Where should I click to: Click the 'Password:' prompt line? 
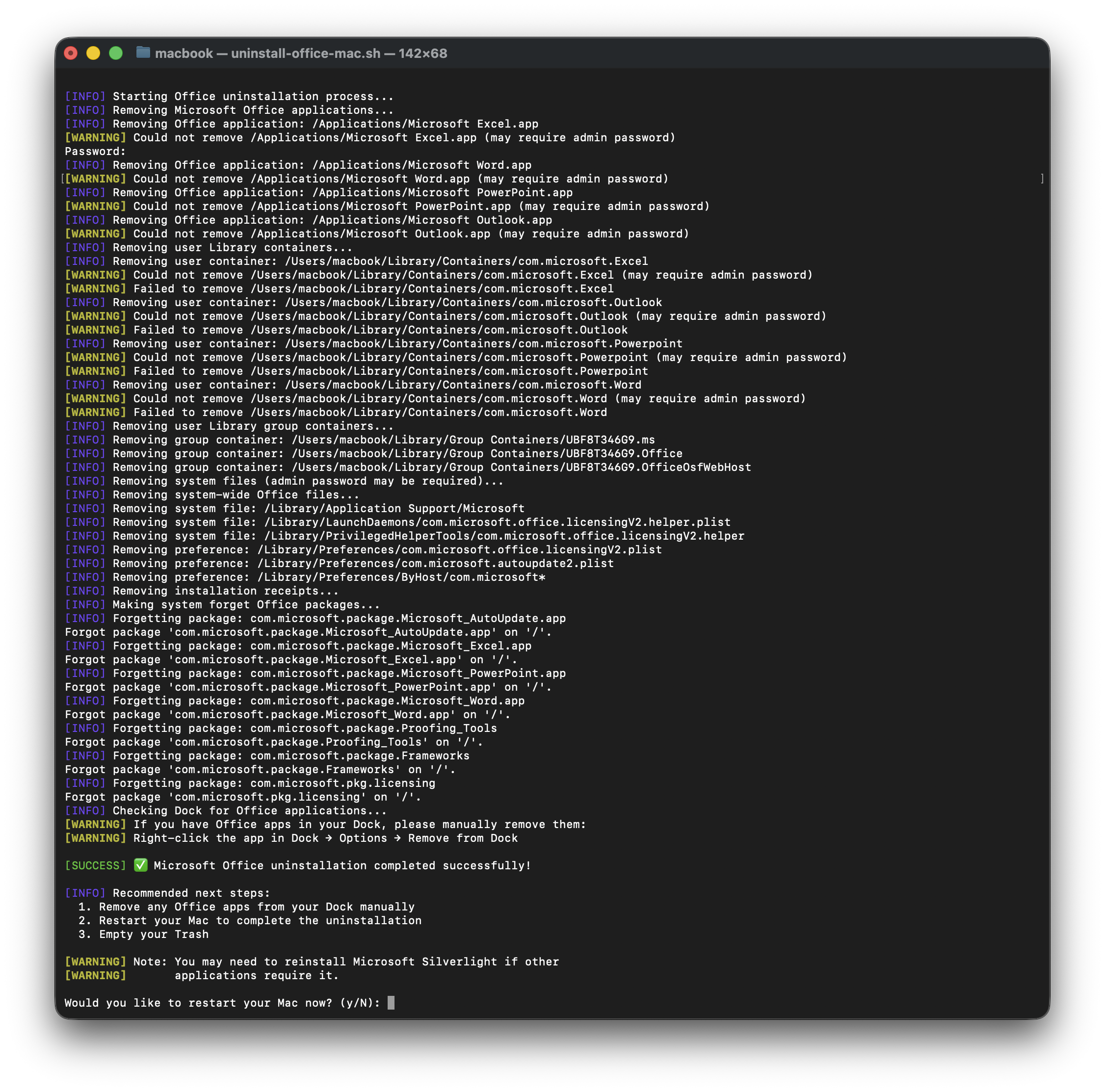[95, 152]
